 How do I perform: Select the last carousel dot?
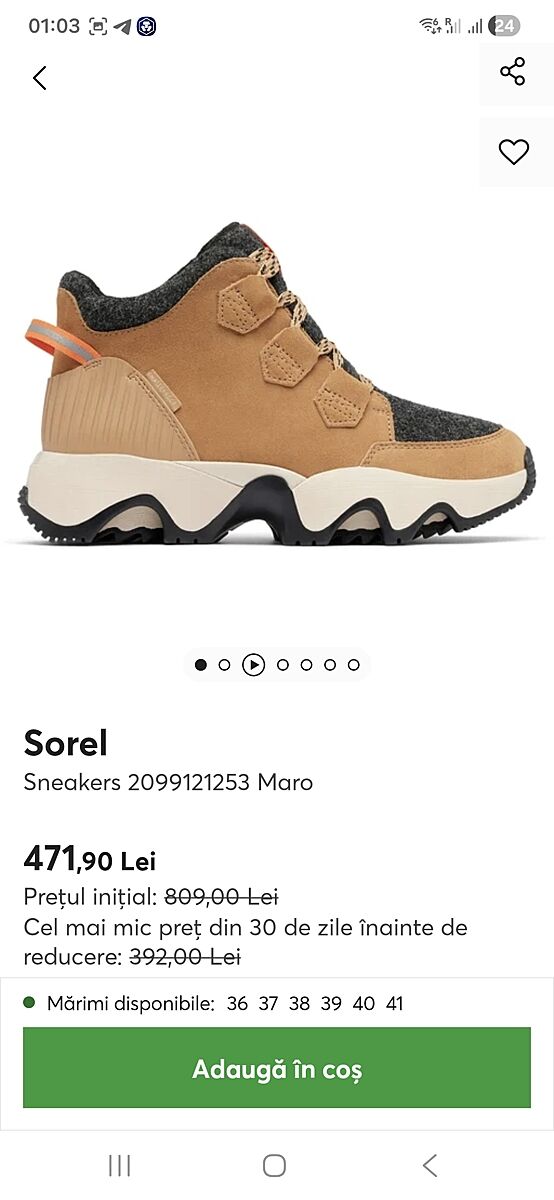click(353, 665)
